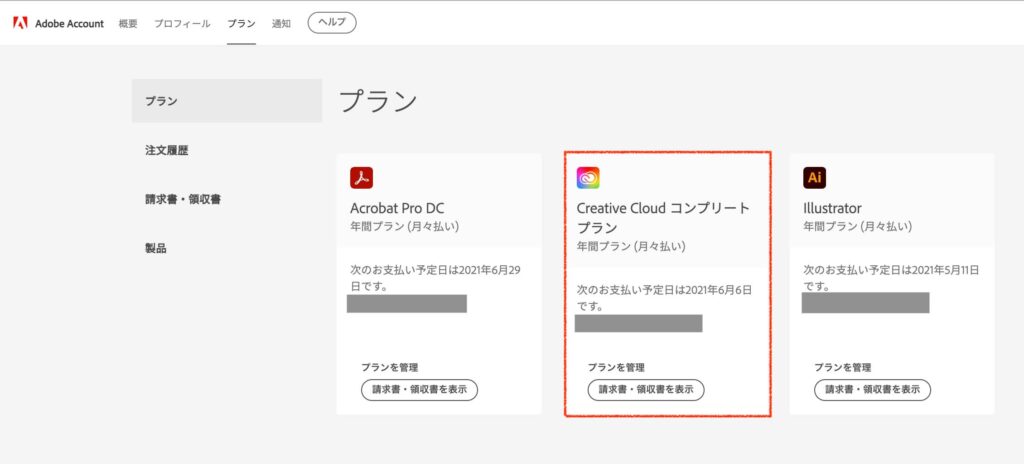Screen dimensions: 1024x464
Task: Show 請求書・領収書を表示 for Acrobat Pro DC
Action: (x=419, y=389)
